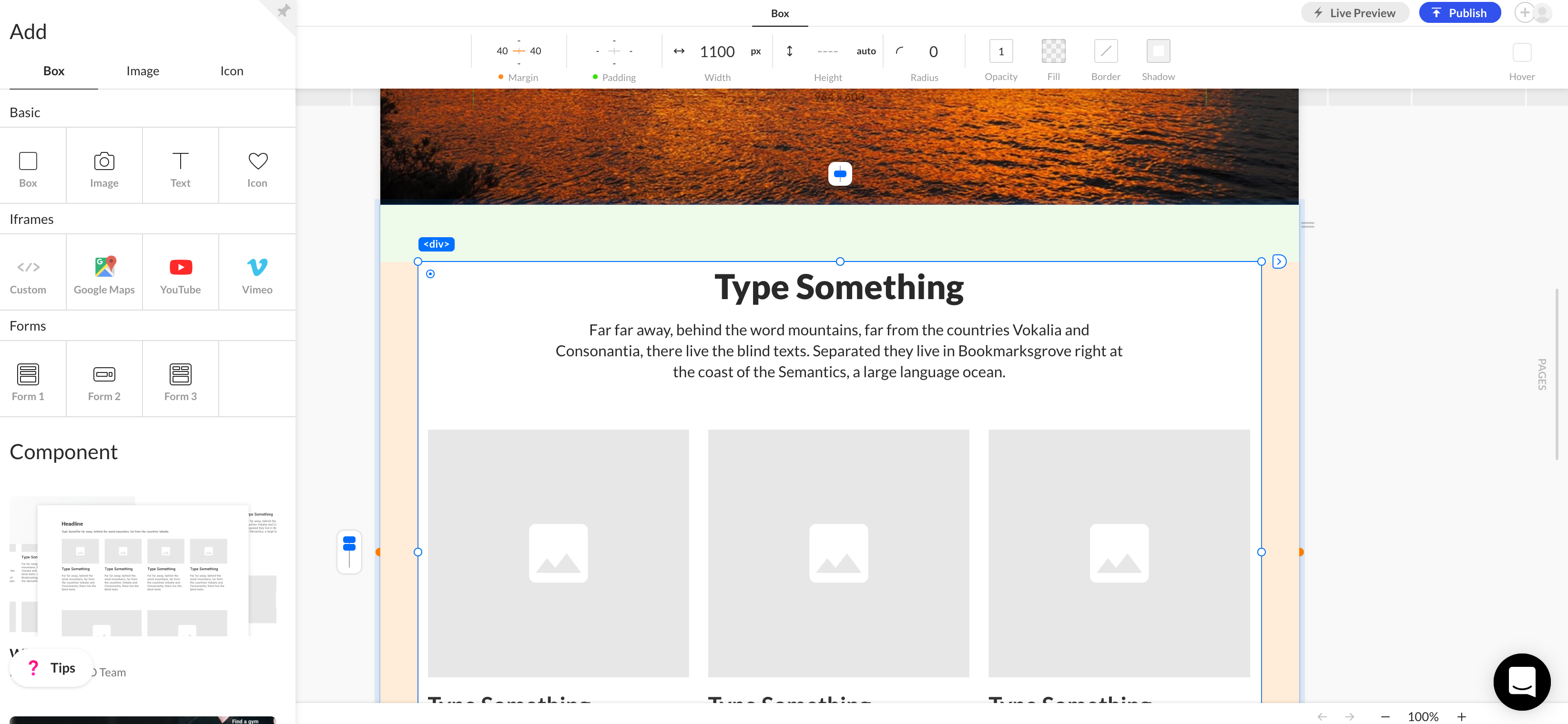Select the middle image placeholder
1568x724 pixels.
coord(838,553)
